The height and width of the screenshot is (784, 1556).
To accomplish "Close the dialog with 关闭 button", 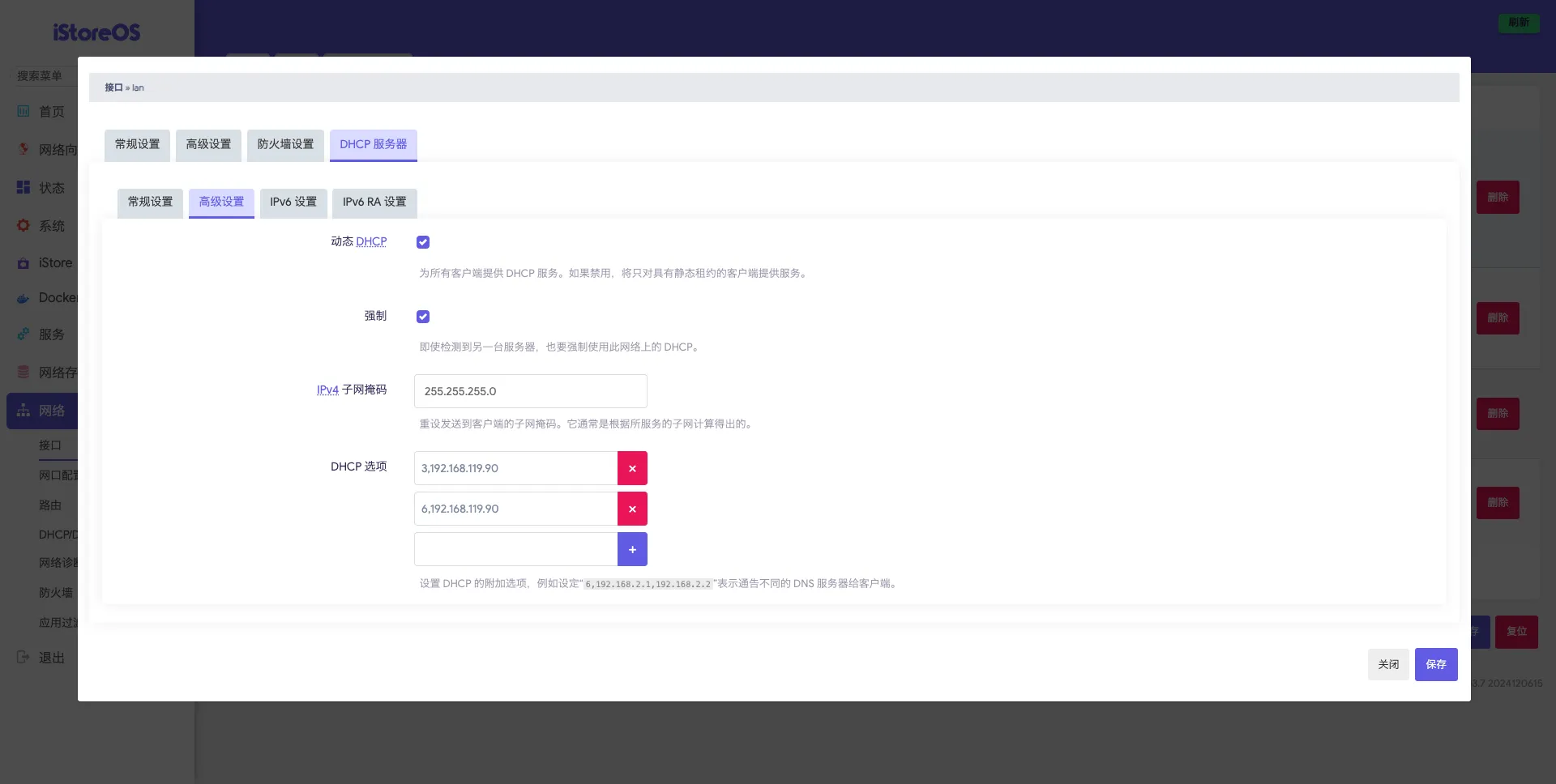I will (x=1388, y=664).
